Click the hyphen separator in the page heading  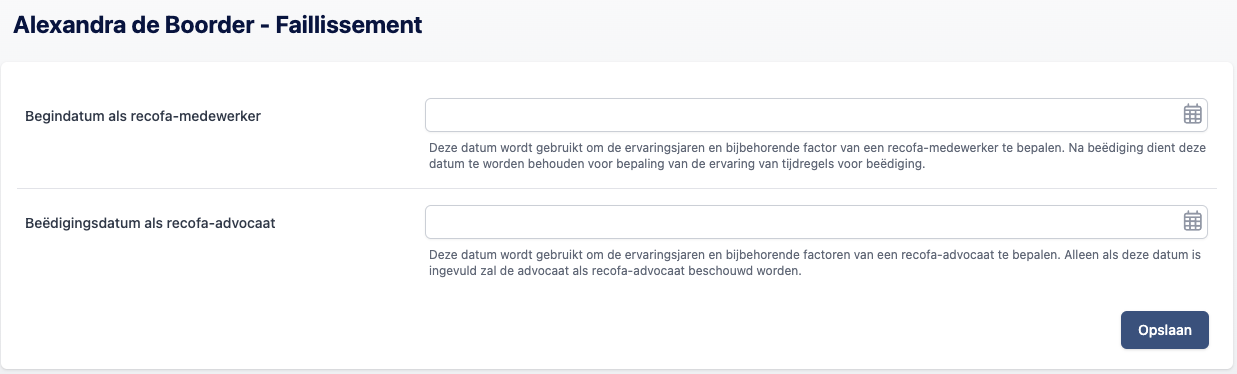point(262,26)
